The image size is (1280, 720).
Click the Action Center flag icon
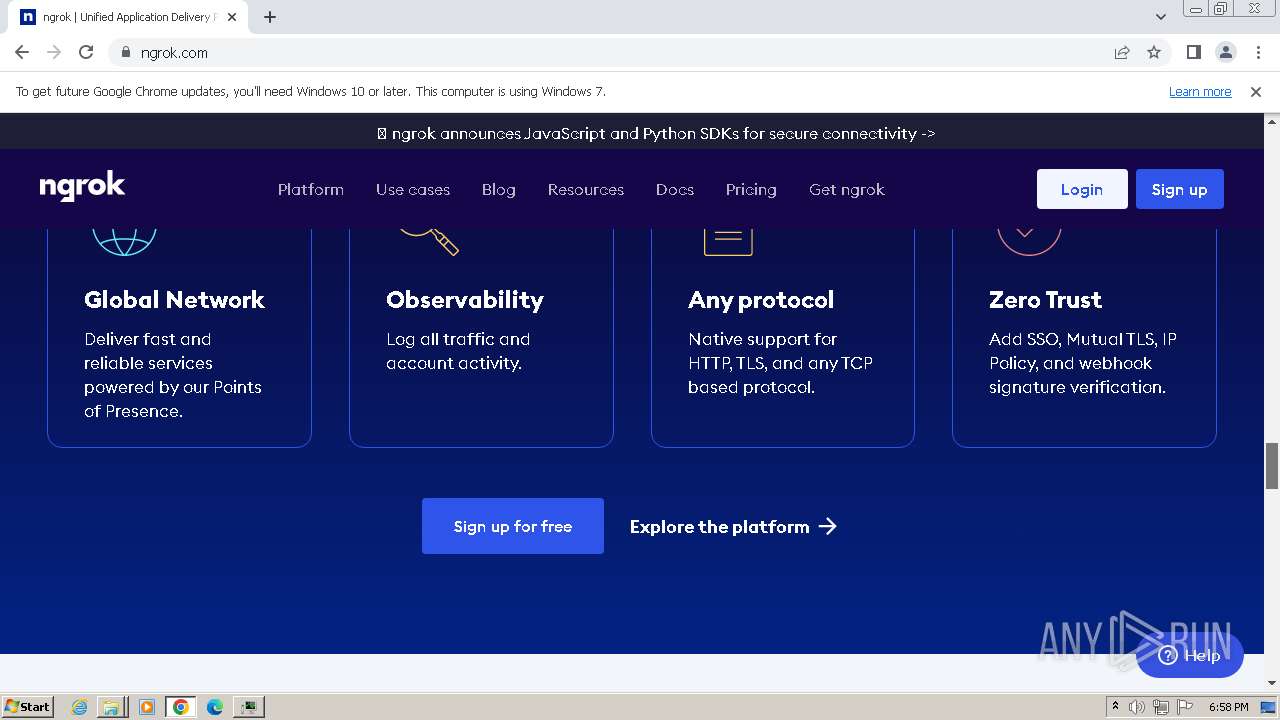pos(1184,707)
